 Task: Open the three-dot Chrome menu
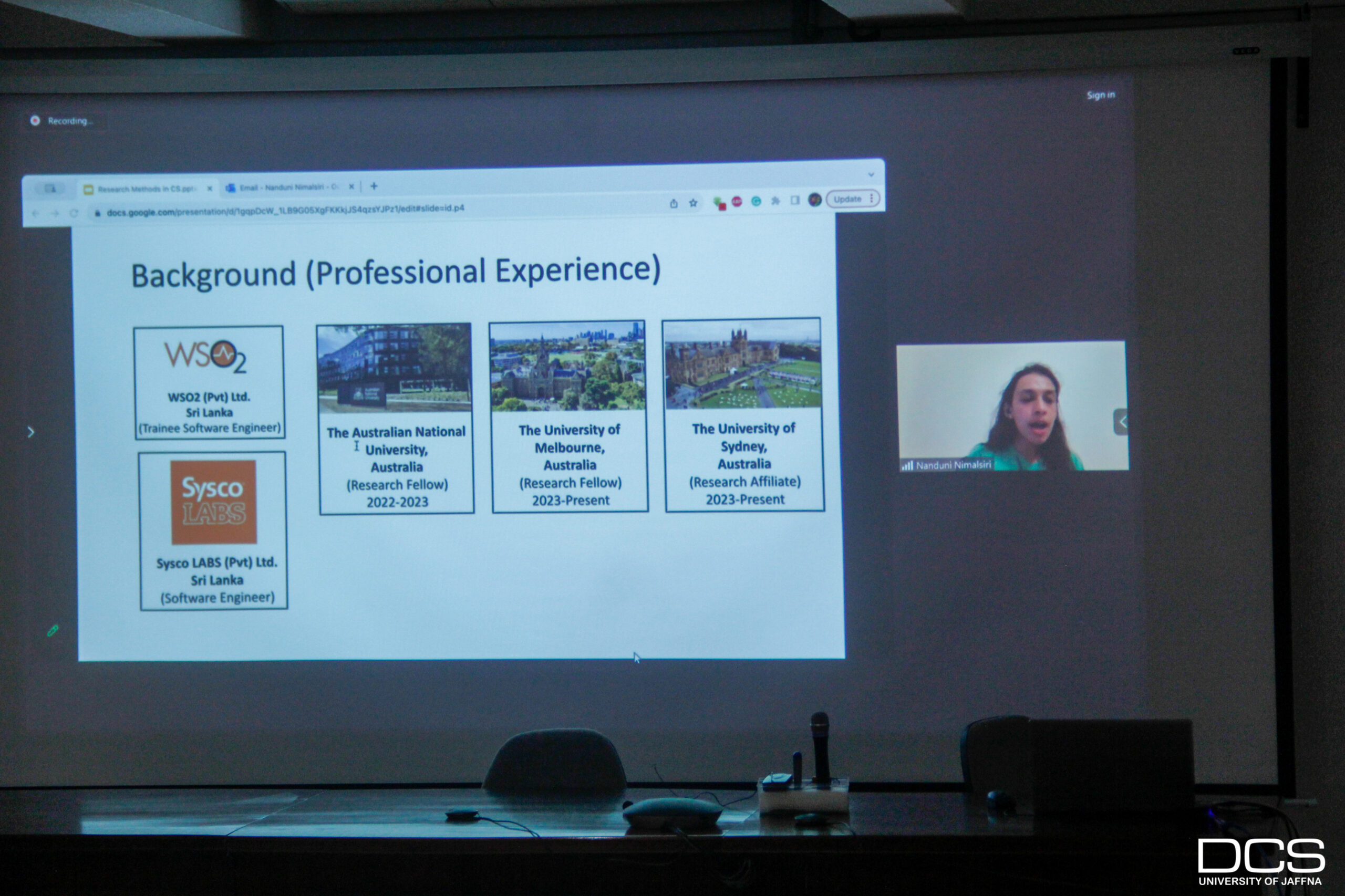(872, 199)
